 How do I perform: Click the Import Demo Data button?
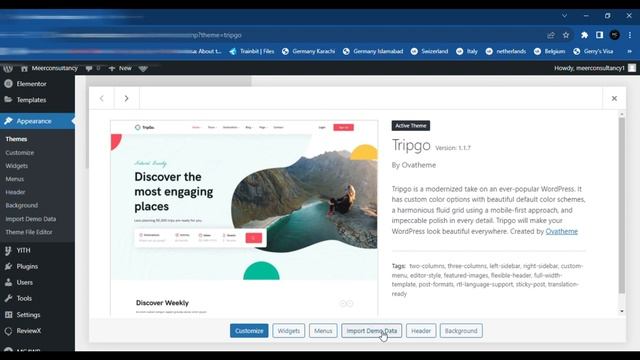click(x=371, y=331)
